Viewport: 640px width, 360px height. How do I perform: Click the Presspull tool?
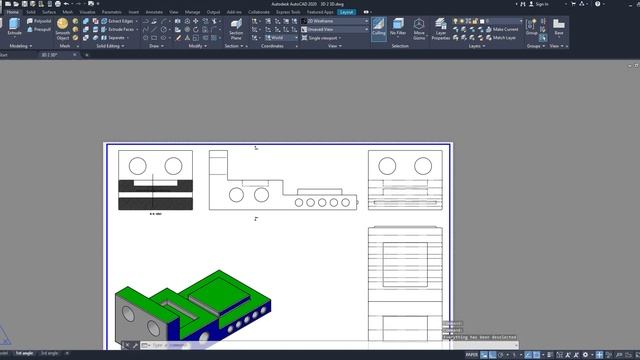coord(39,29)
